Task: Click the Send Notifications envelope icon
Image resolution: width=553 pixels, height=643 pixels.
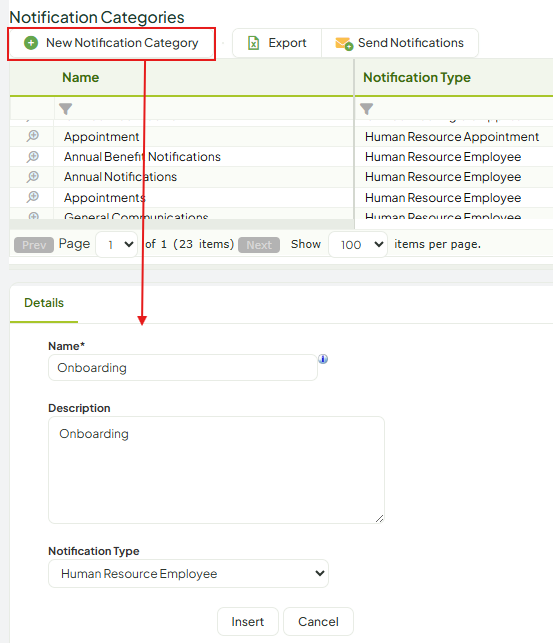Action: click(344, 43)
